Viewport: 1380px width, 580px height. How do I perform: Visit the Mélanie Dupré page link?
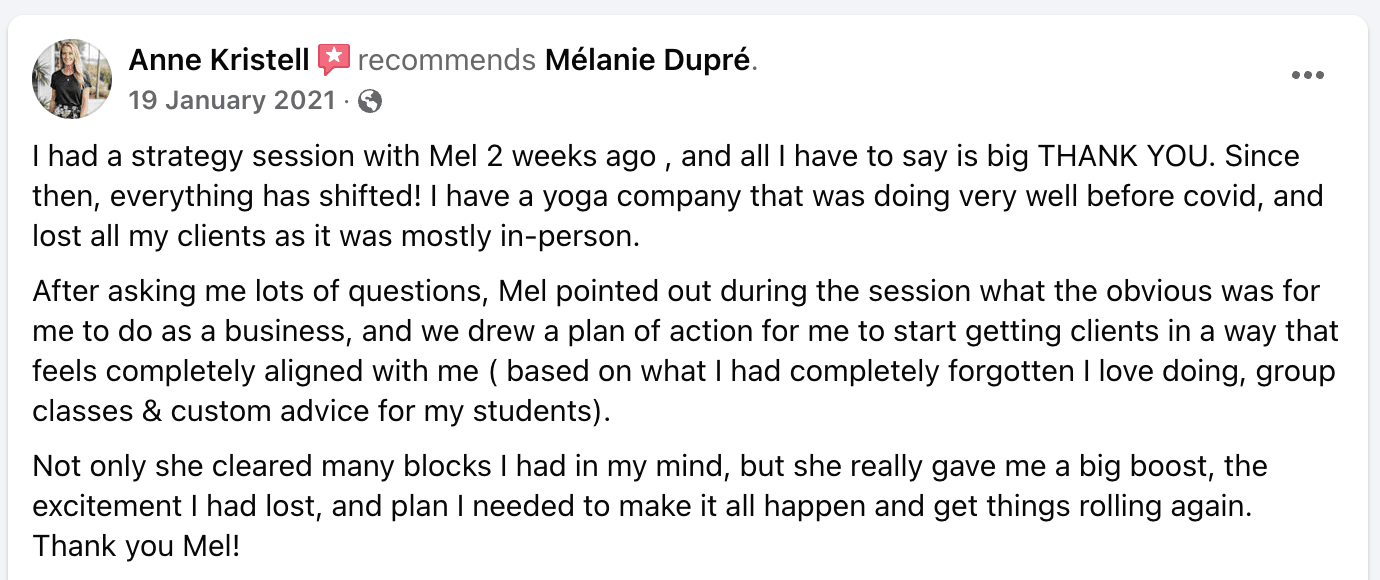pos(647,61)
